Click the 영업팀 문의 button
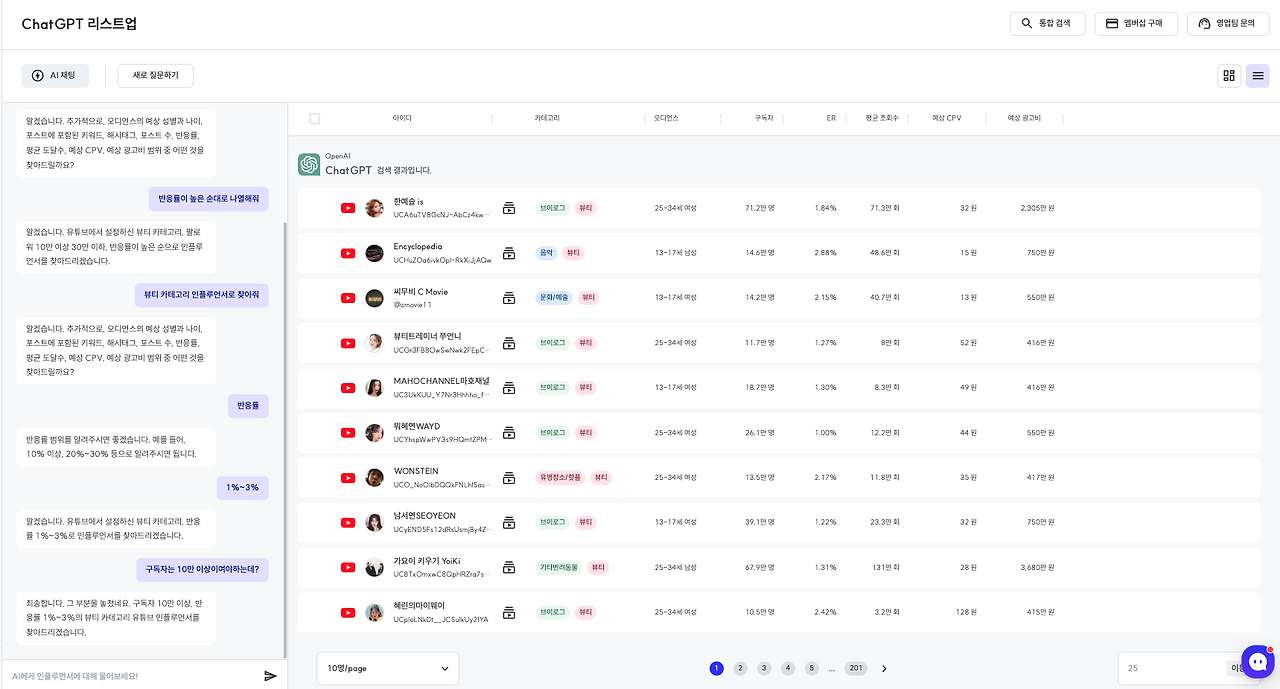The image size is (1280, 689). pos(1227,23)
